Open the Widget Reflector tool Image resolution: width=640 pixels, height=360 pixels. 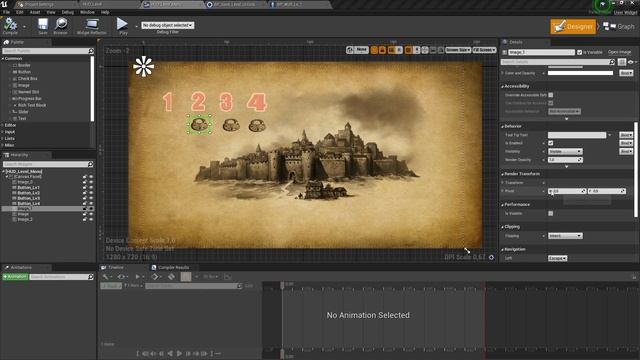point(91,26)
